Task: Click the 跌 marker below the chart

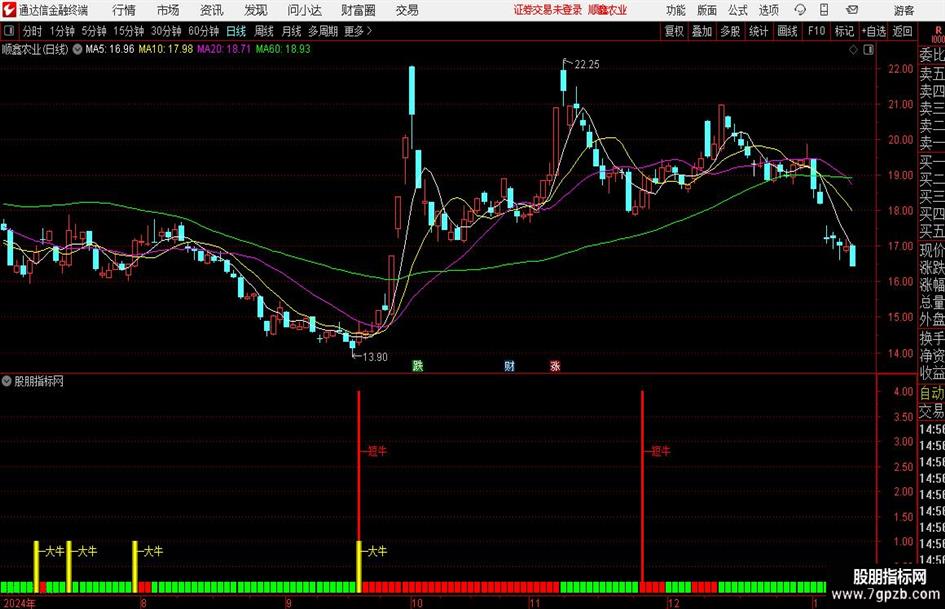Action: [418, 366]
